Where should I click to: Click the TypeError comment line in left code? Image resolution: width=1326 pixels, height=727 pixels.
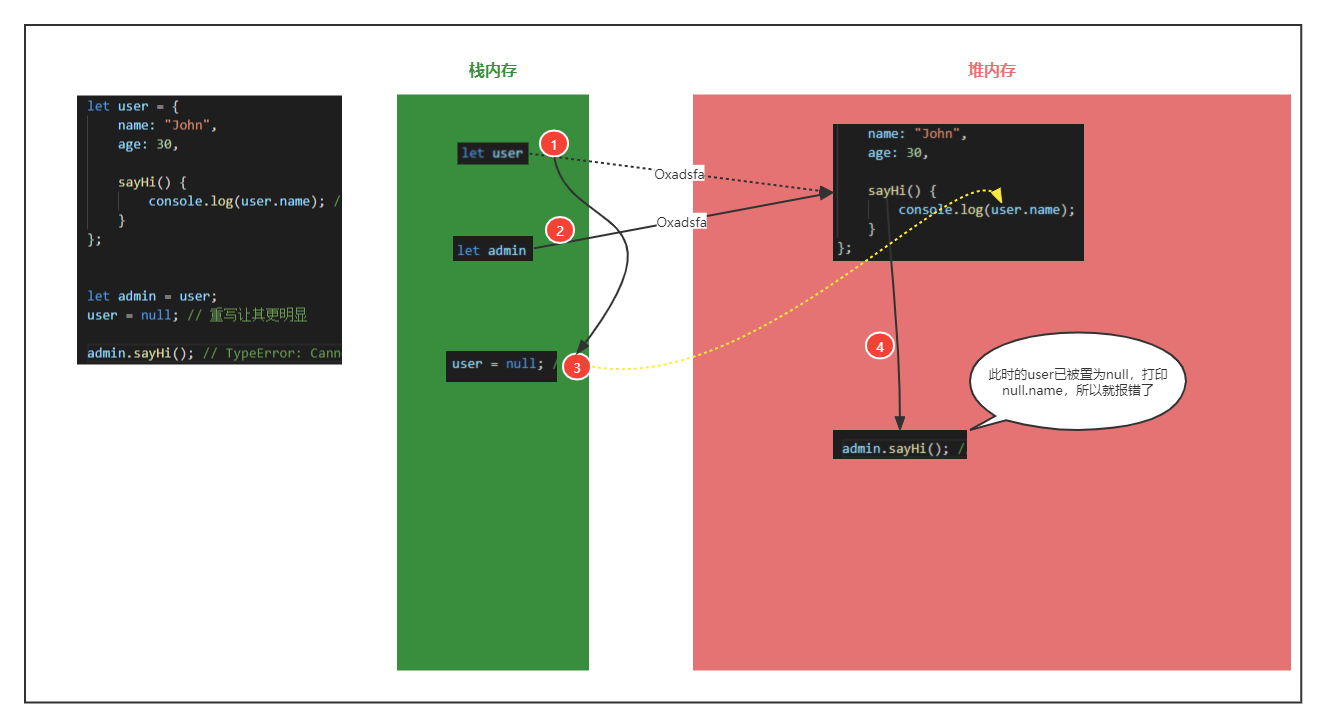(x=214, y=353)
